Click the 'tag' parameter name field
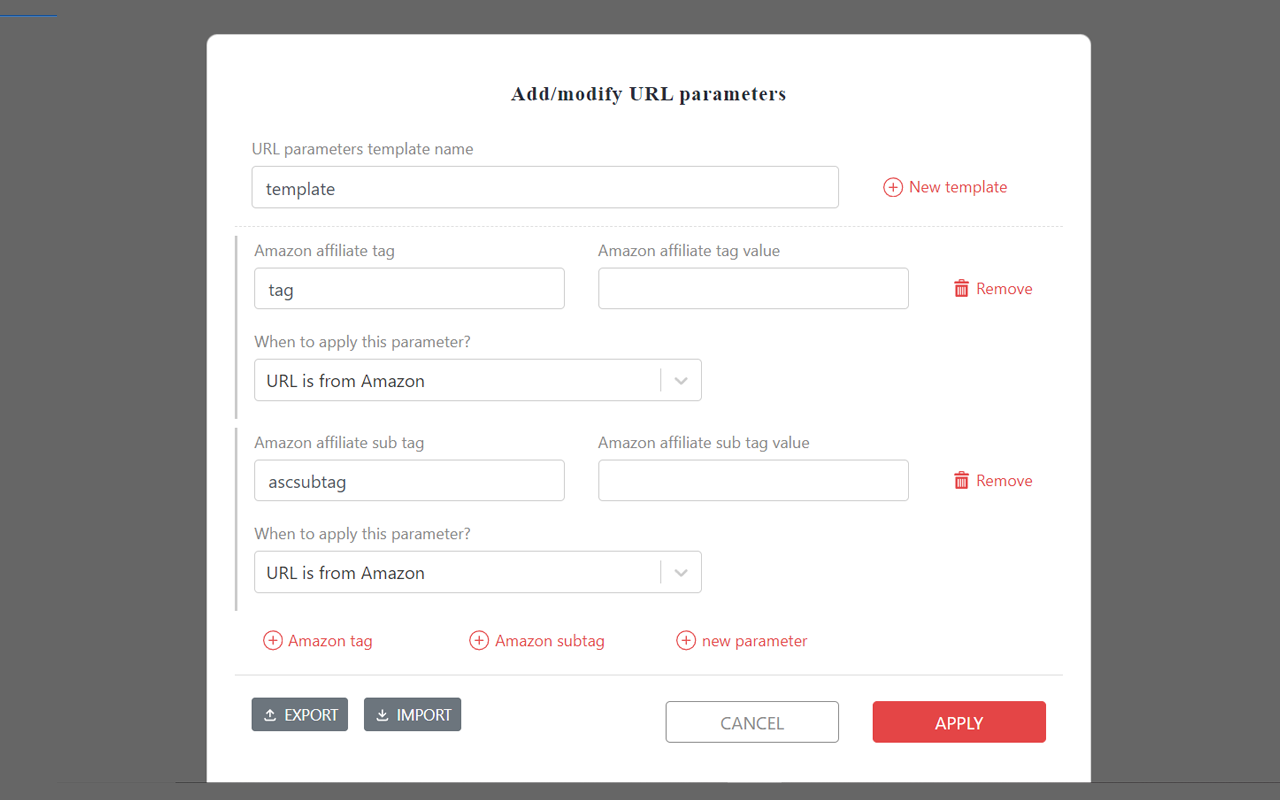 409,289
